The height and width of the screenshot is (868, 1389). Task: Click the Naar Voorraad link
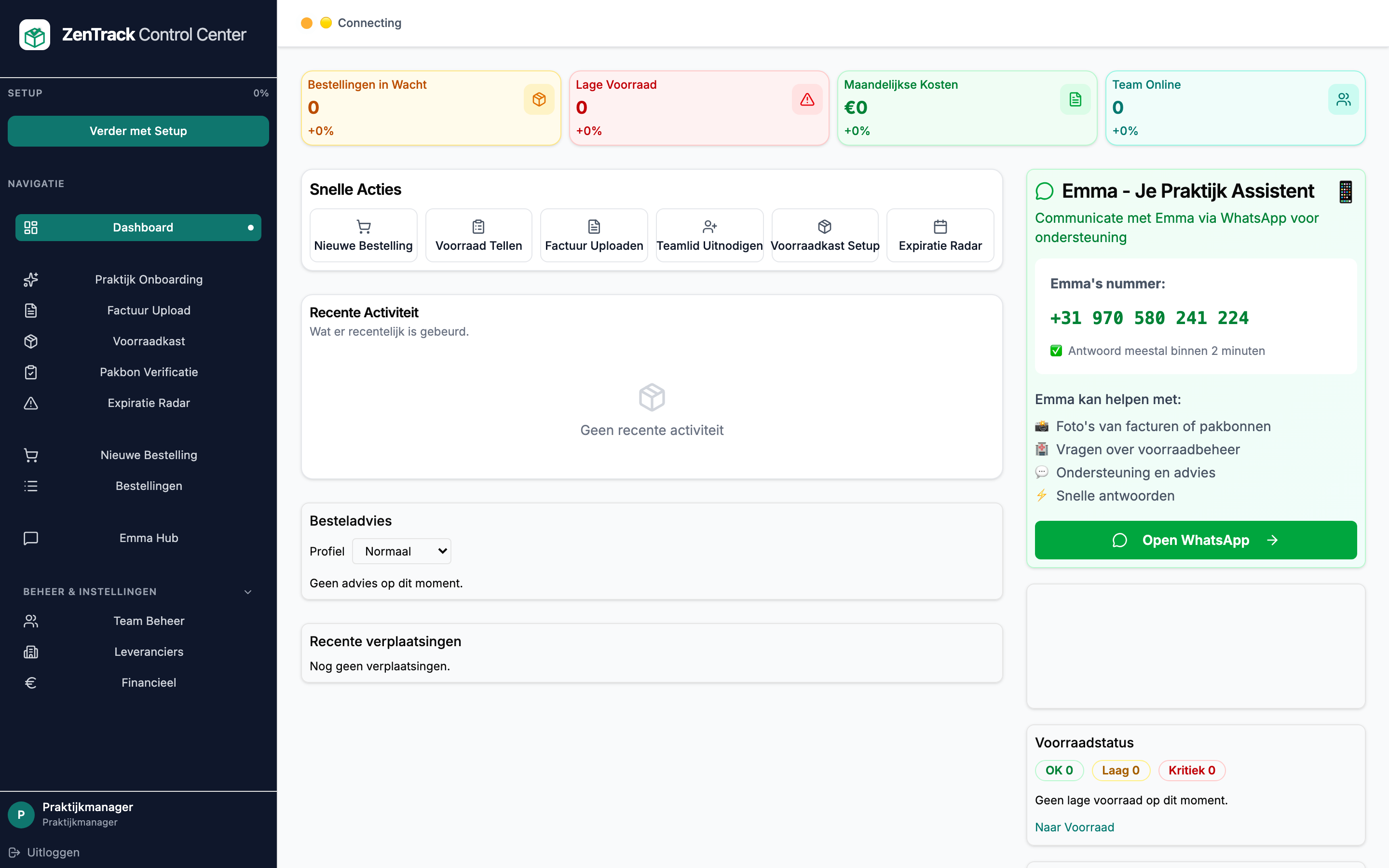(x=1074, y=827)
